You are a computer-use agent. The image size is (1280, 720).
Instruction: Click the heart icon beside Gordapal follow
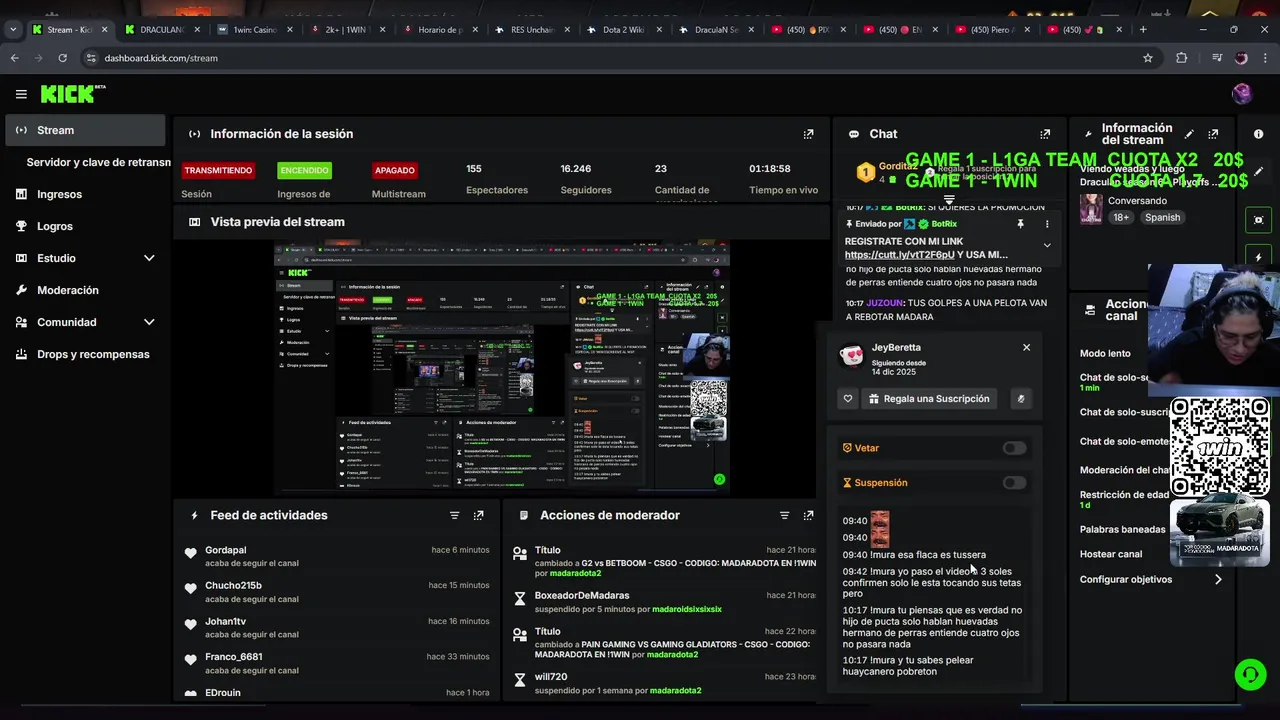[x=190, y=553]
